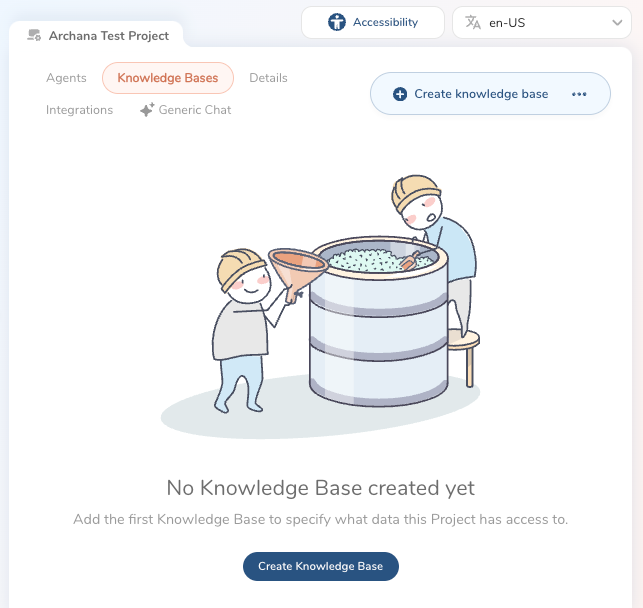This screenshot has height=608, width=643.
Task: Go to the Details tab
Action: coord(268,78)
